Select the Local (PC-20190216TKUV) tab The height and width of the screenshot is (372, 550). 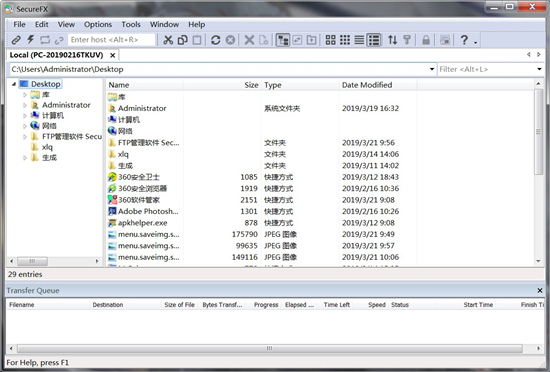pyautogui.click(x=56, y=55)
